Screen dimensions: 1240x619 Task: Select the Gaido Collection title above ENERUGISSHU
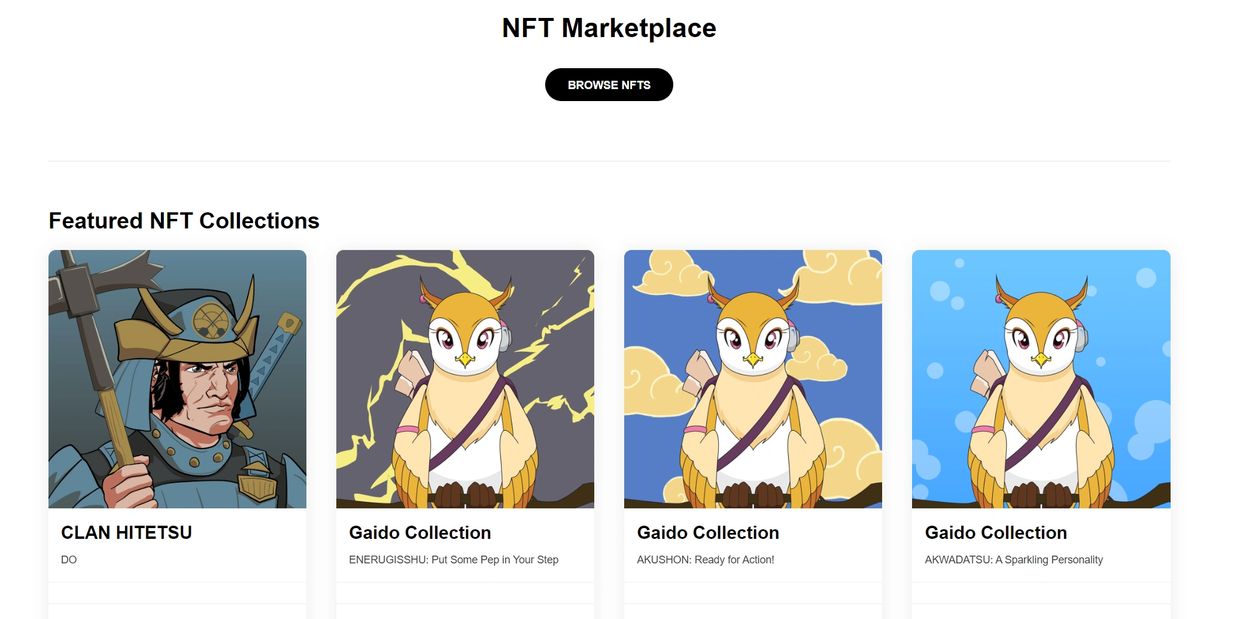pyautogui.click(x=420, y=533)
